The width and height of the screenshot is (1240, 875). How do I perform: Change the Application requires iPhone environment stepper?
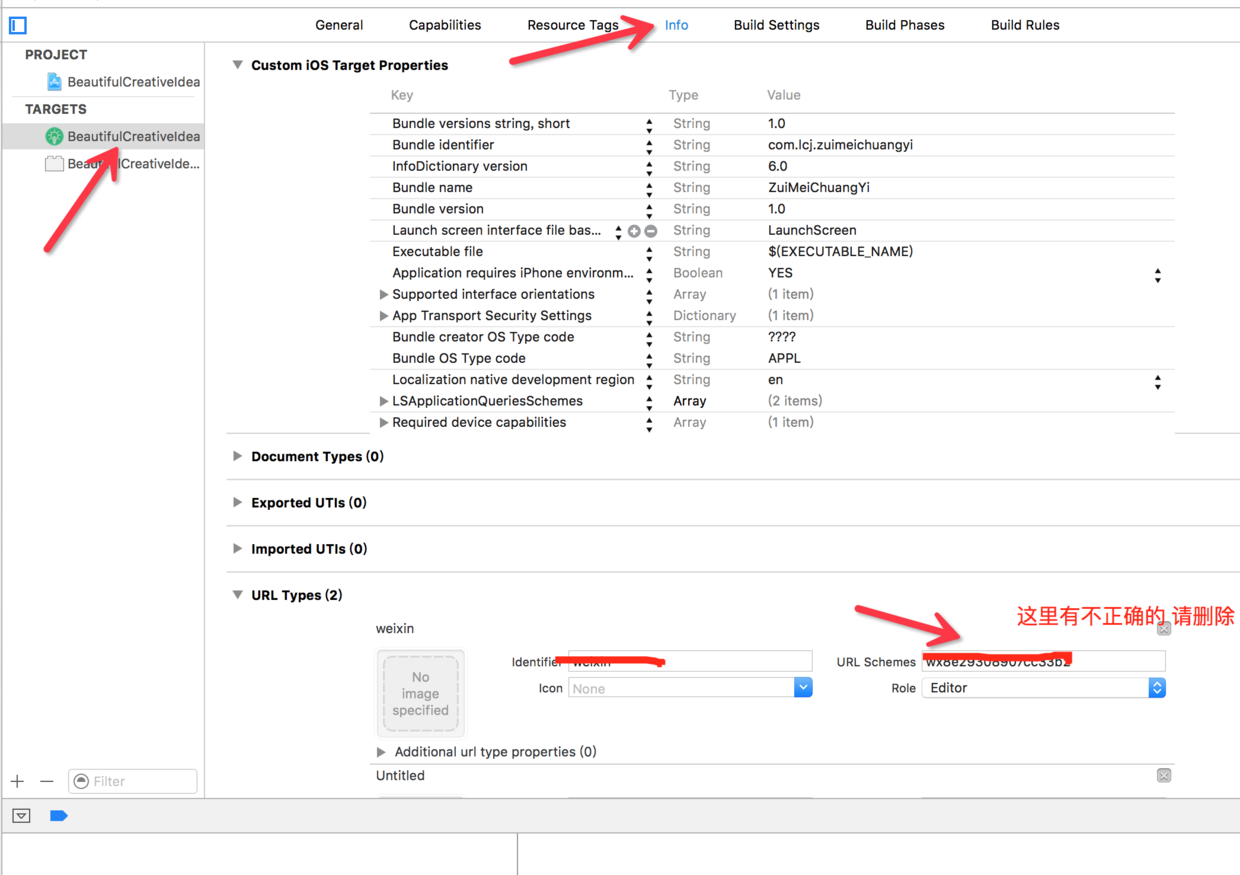pyautogui.click(x=1158, y=275)
